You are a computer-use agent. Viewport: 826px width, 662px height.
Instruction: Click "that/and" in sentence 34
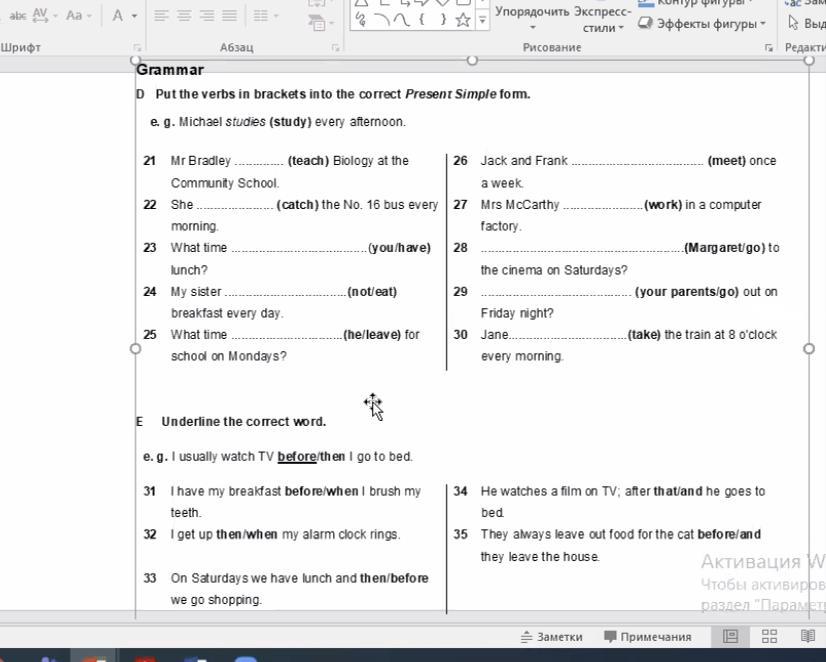point(678,491)
